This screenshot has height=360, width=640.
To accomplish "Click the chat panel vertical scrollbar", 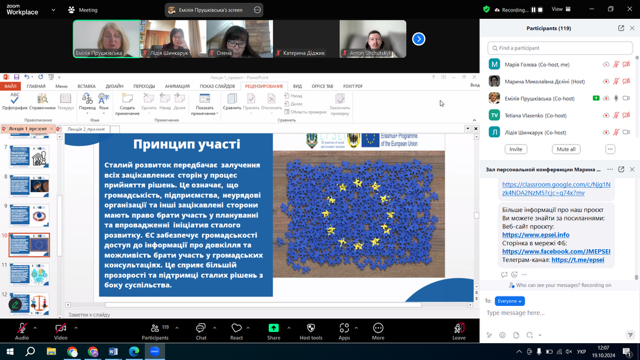I will click(636, 229).
